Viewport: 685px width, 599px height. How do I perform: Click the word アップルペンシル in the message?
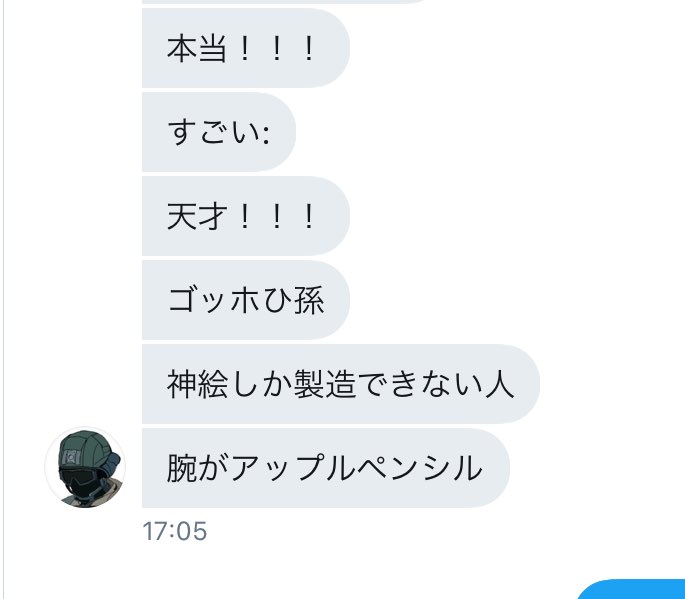click(356, 468)
